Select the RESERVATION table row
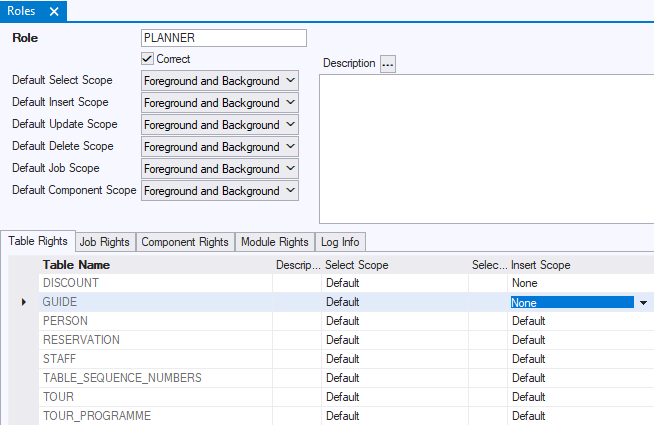Viewport: 654px width, 425px height. (x=81, y=340)
